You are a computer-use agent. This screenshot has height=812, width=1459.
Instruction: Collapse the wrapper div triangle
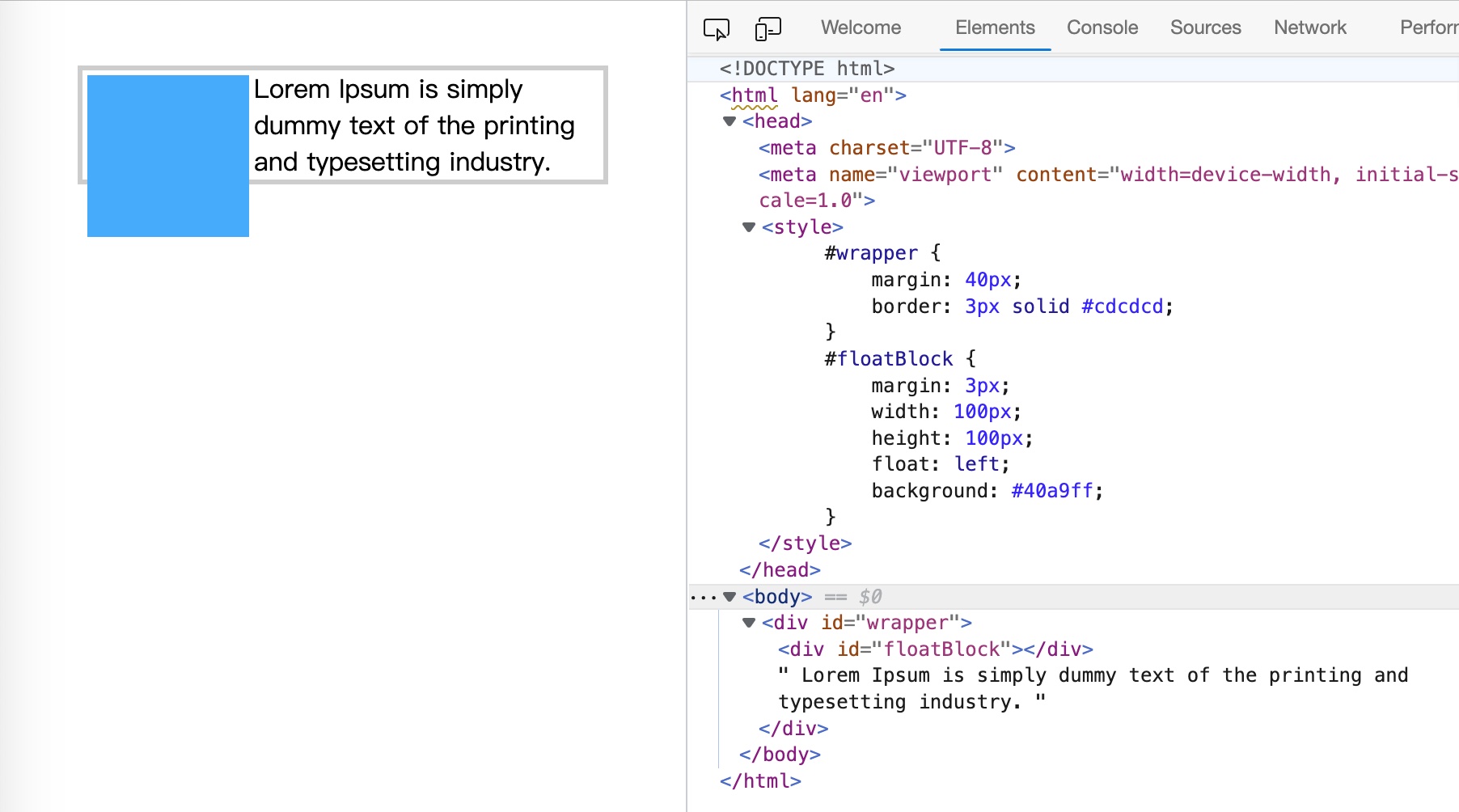point(749,623)
